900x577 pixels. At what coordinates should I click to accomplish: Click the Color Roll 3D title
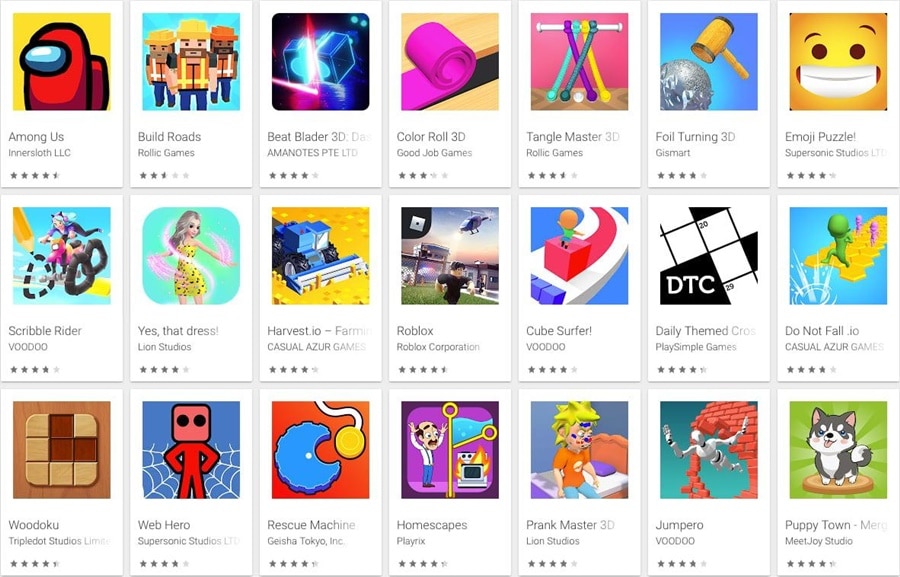tap(431, 137)
